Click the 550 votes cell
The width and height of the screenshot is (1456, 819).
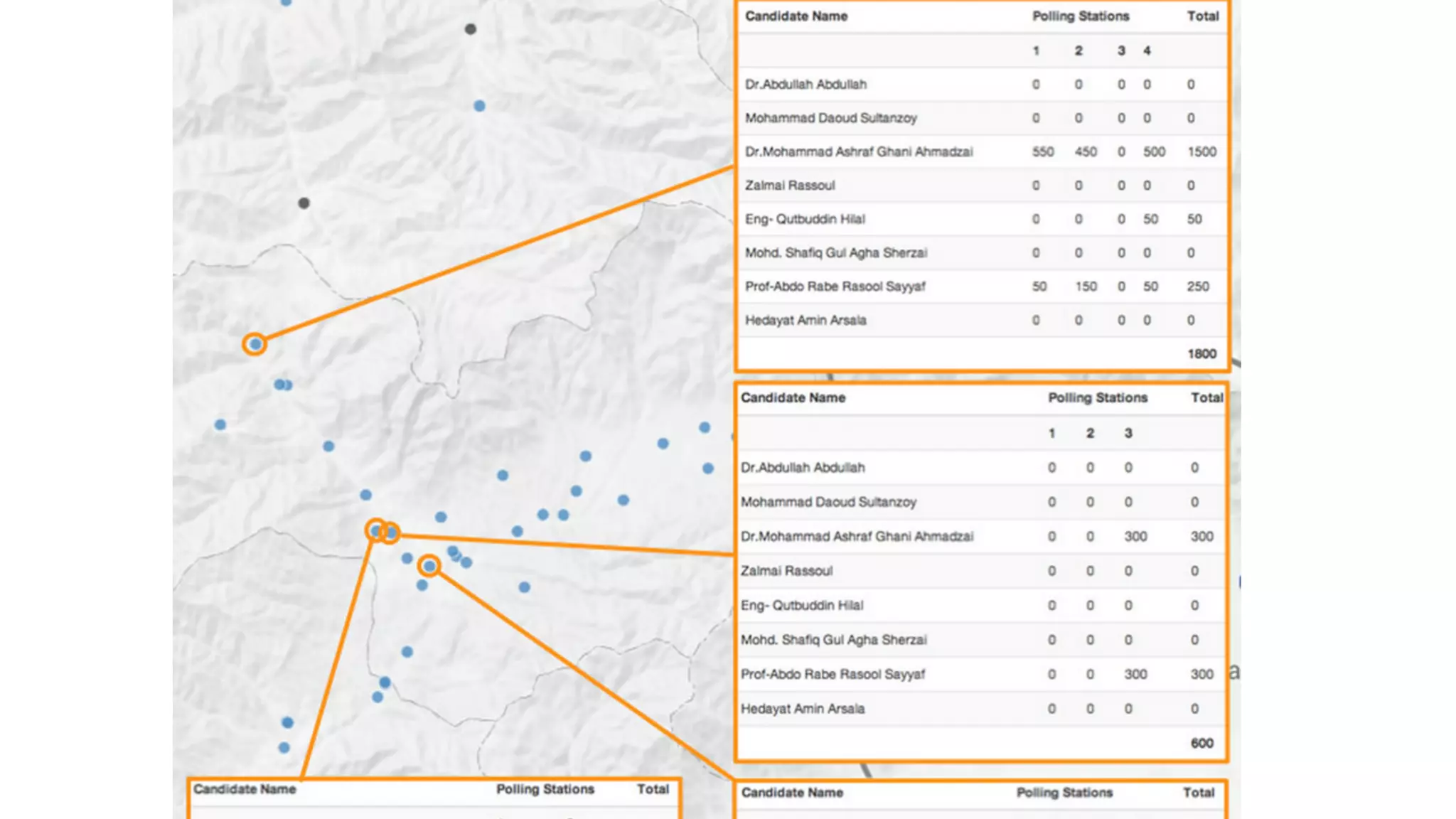pos(1043,151)
